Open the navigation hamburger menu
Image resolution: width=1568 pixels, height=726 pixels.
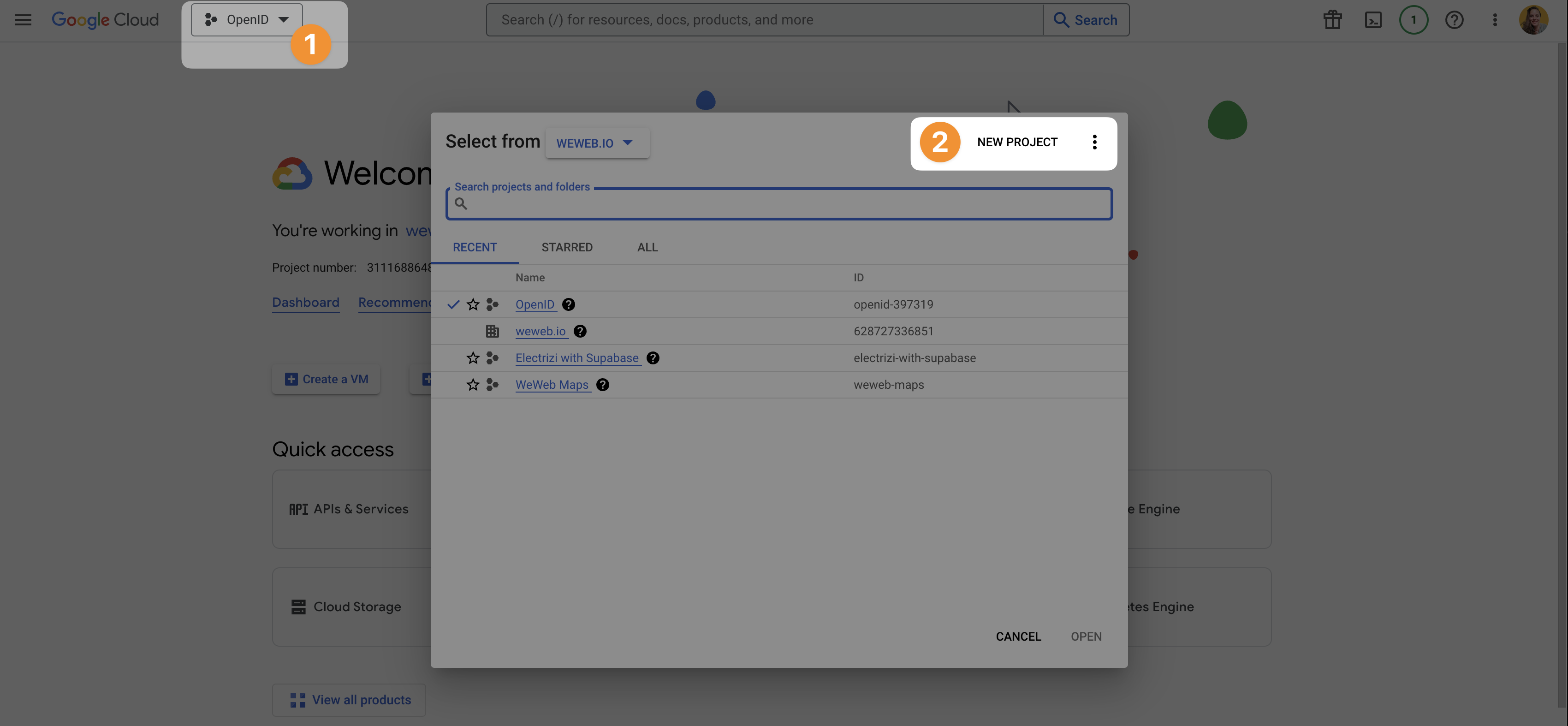(x=23, y=19)
